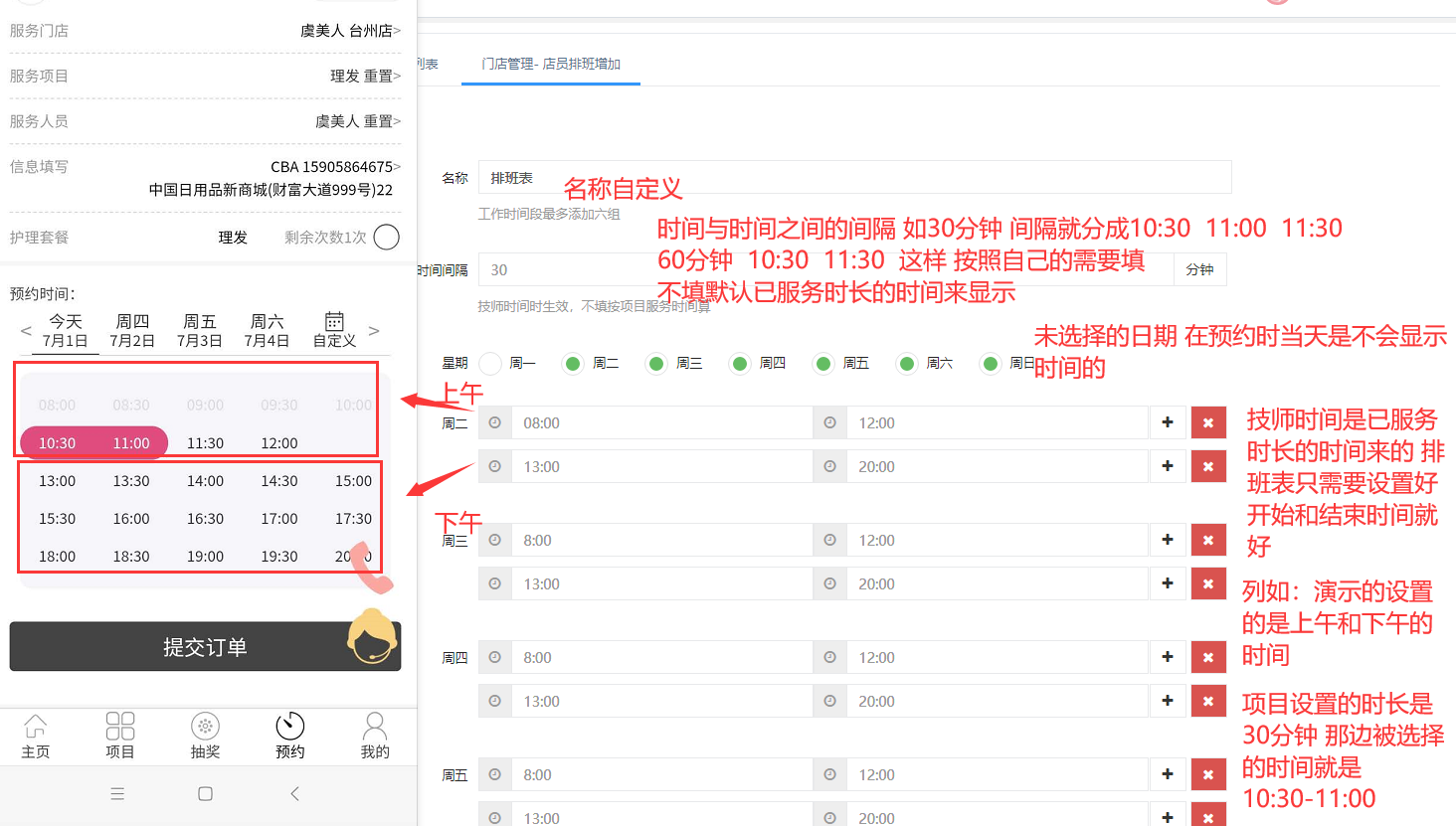Delete the 周四 13:00–20:00 time range

(x=1208, y=702)
